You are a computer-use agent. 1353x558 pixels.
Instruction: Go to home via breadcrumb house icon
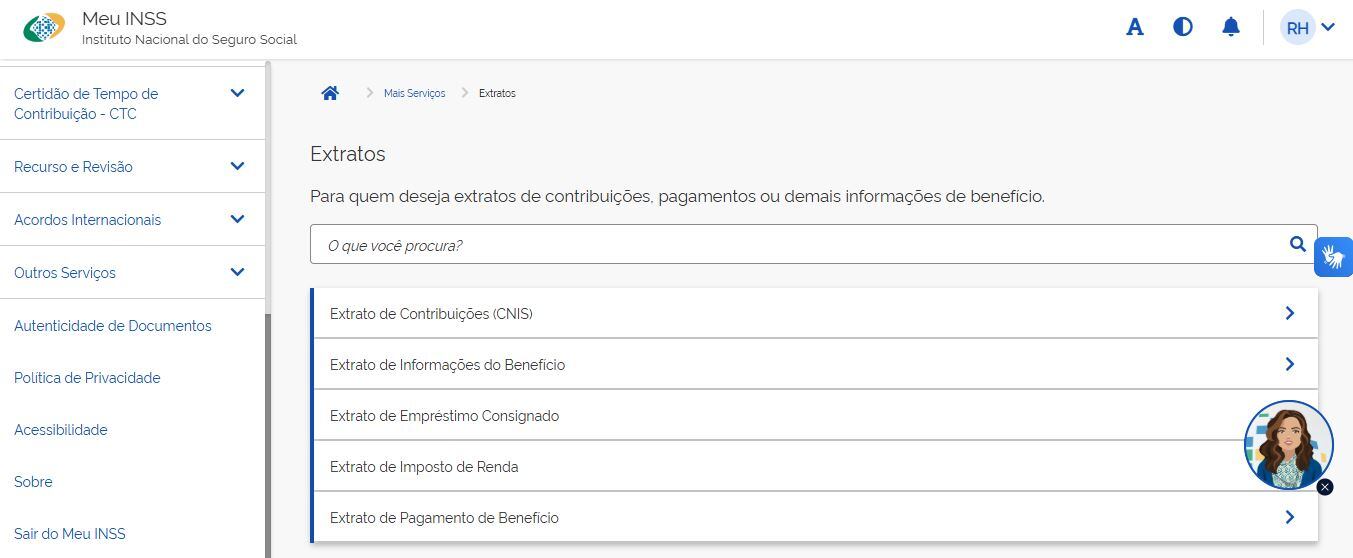click(330, 93)
